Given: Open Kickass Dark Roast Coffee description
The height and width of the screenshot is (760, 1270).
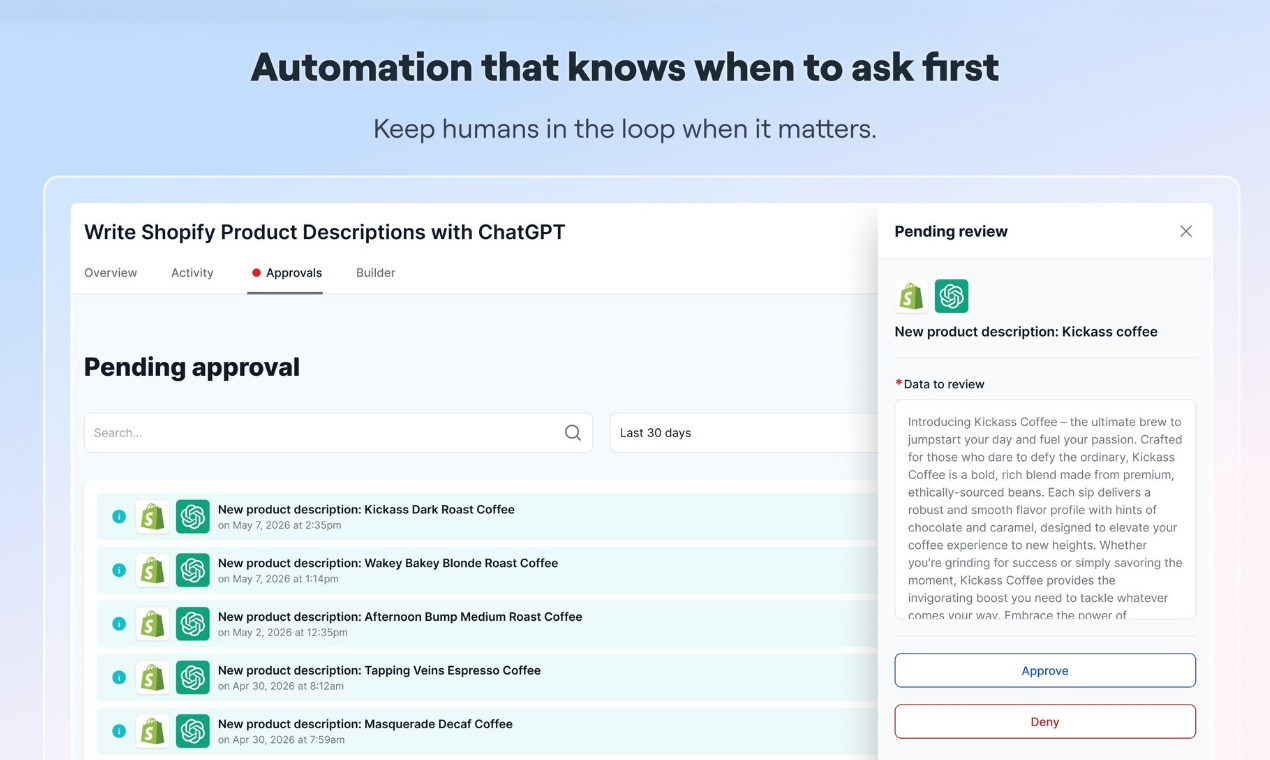Looking at the screenshot, I should tap(366, 509).
